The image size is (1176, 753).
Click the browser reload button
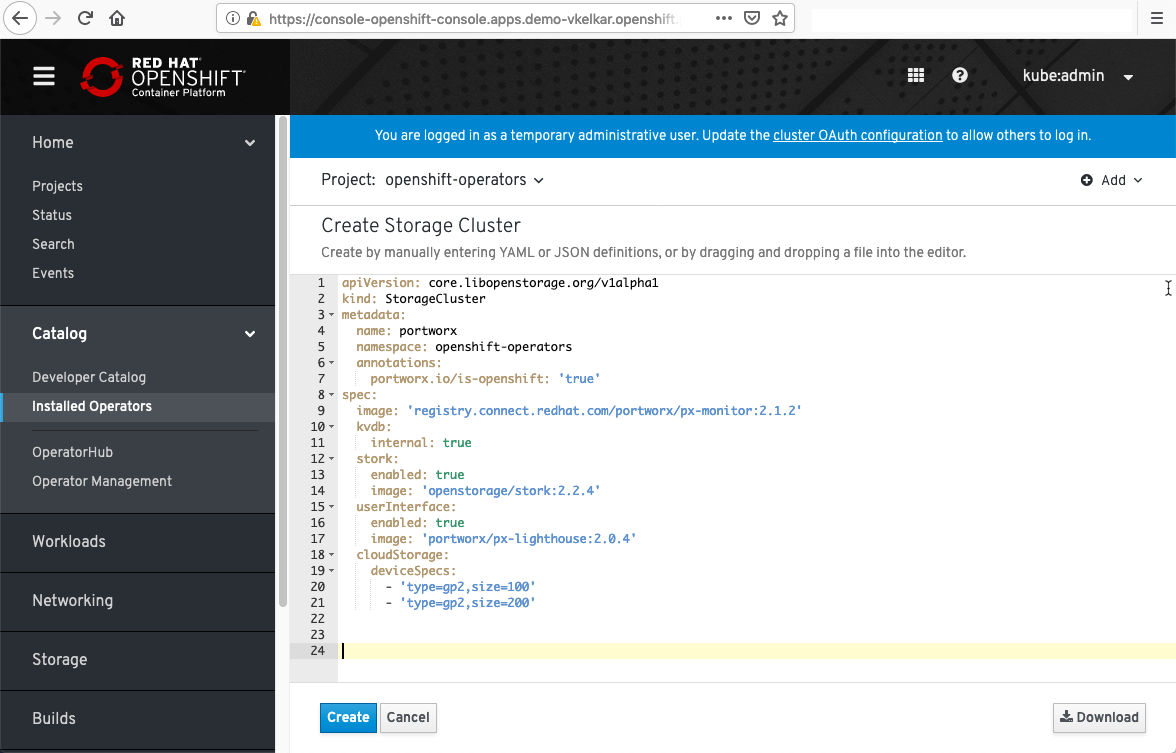[85, 18]
